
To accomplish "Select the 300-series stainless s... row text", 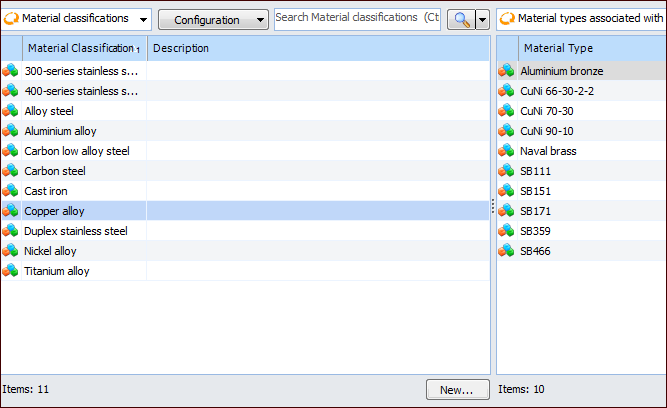I will point(81,71).
